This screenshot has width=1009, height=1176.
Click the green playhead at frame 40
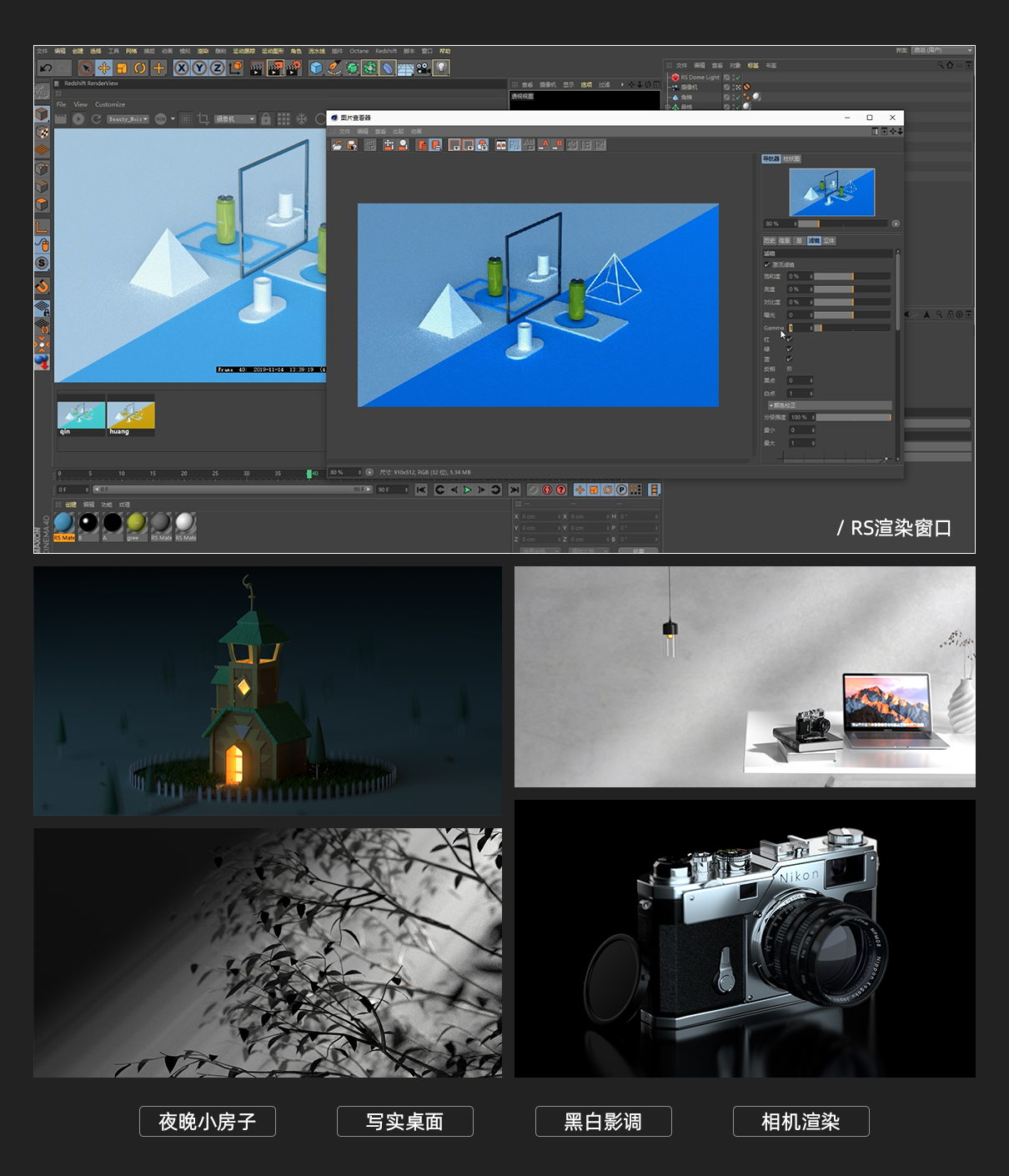pos(309,474)
